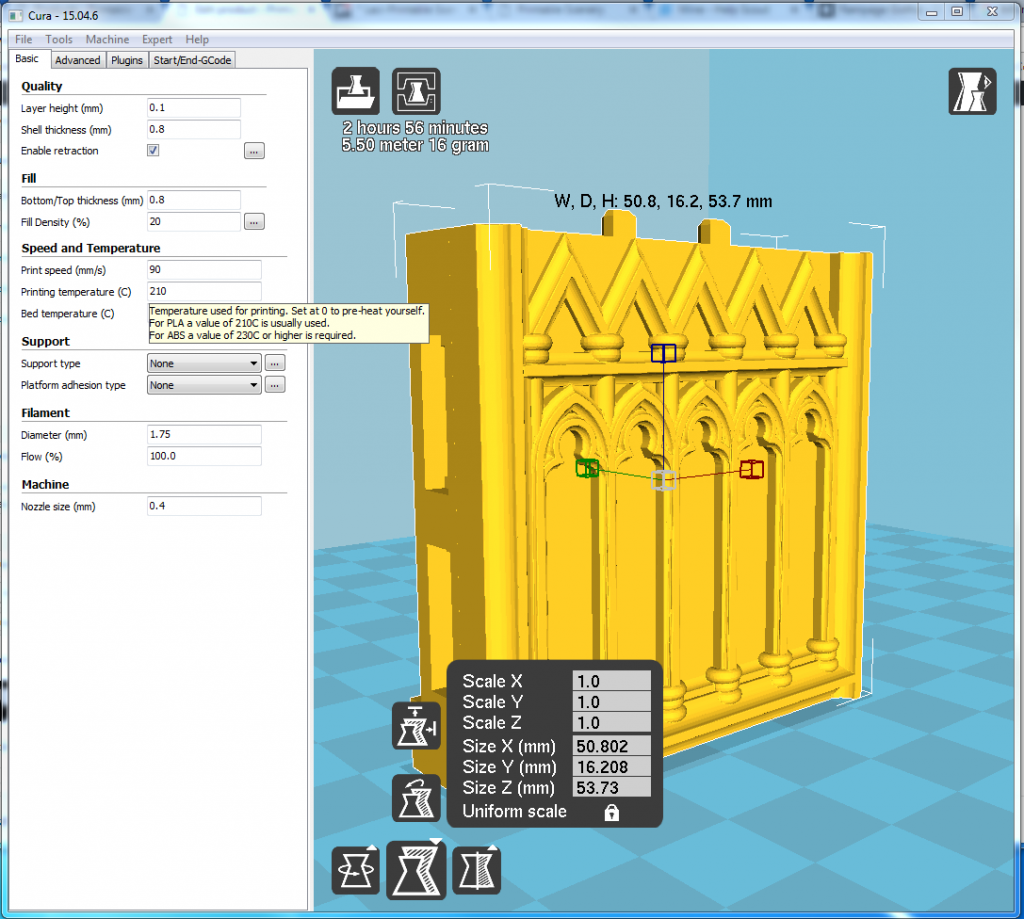
Task: Select the Scale tool icon
Action: [x=416, y=869]
